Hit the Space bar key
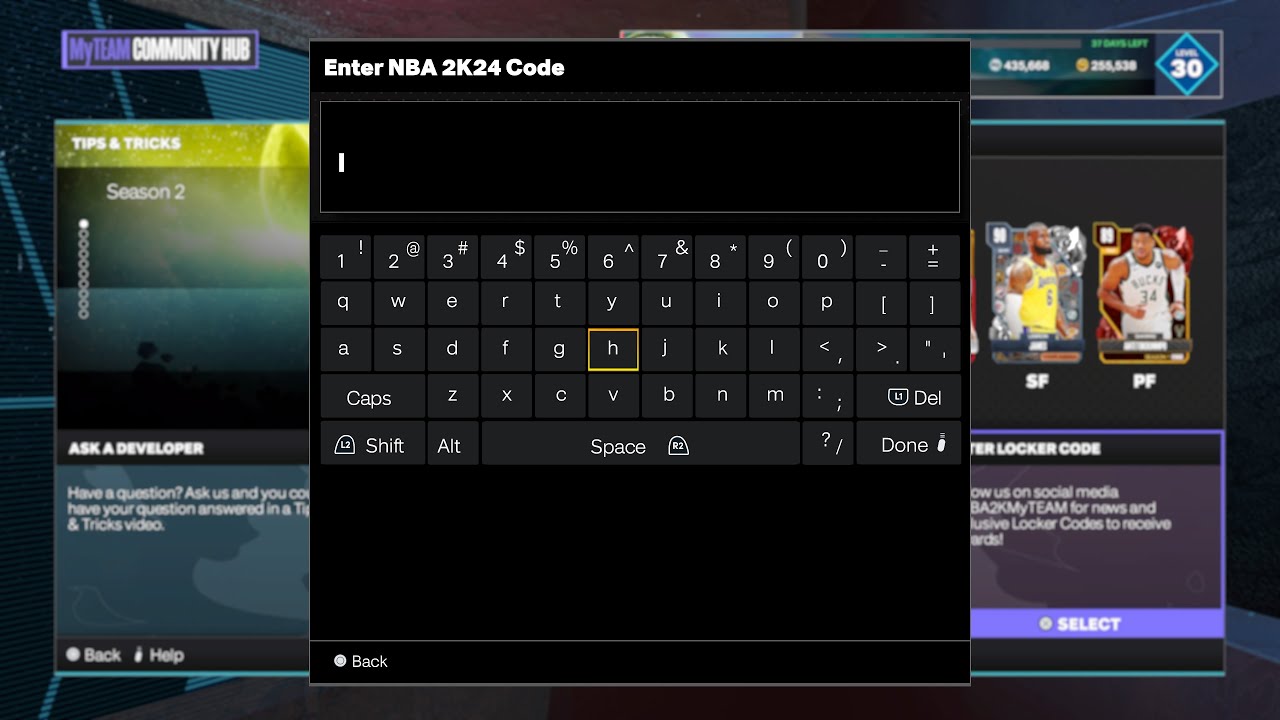This screenshot has height=720, width=1280. 640,444
